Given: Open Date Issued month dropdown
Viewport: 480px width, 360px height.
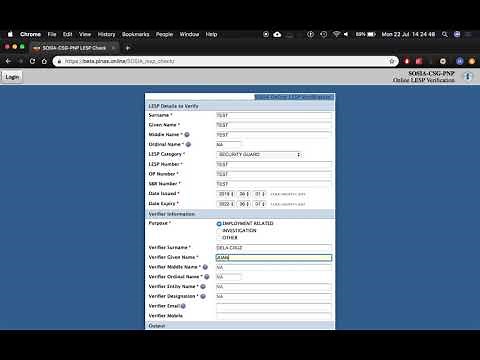Looking at the screenshot, I should pyautogui.click(x=244, y=194).
